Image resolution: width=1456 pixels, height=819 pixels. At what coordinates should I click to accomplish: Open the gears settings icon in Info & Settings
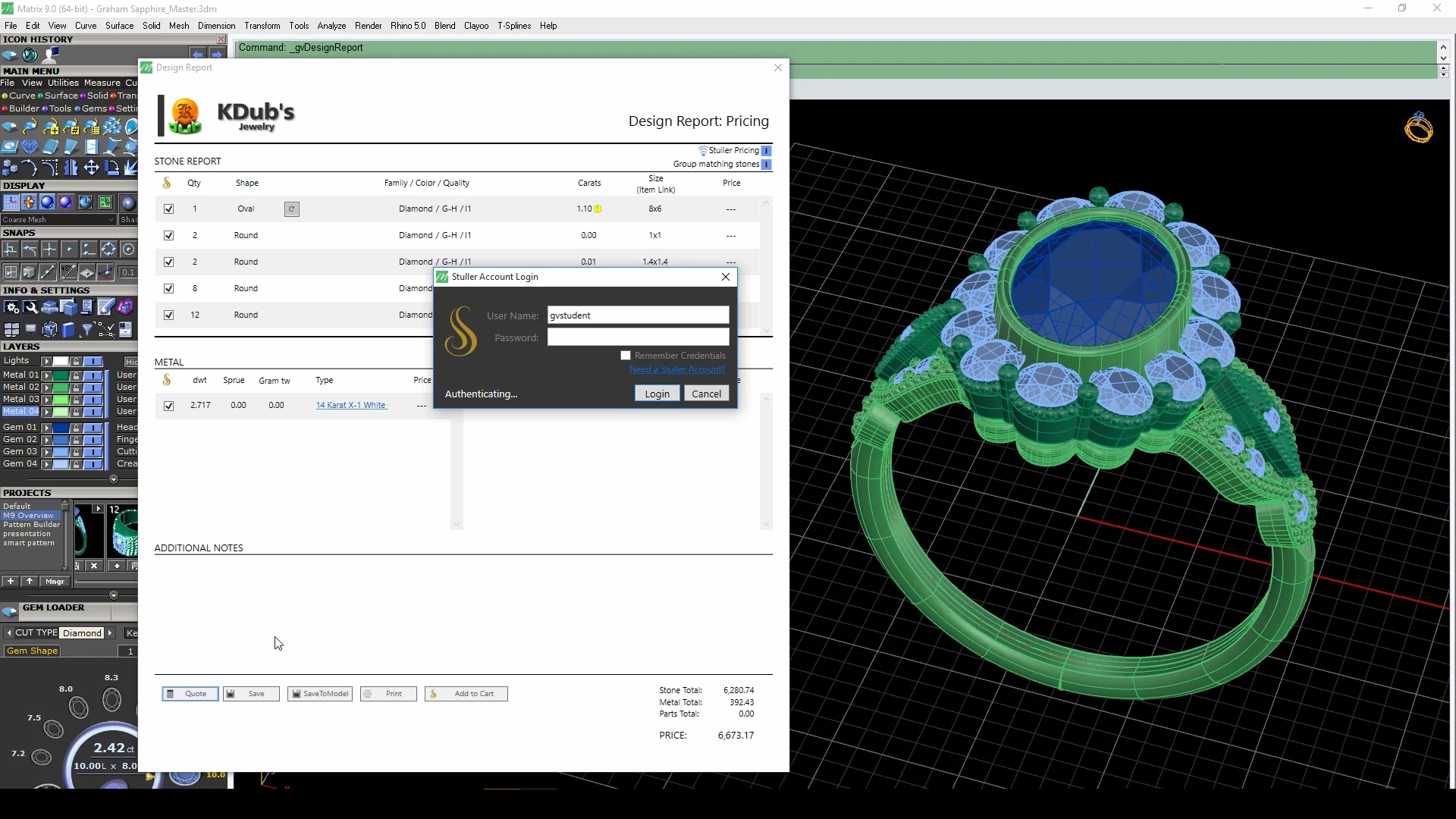(11, 306)
